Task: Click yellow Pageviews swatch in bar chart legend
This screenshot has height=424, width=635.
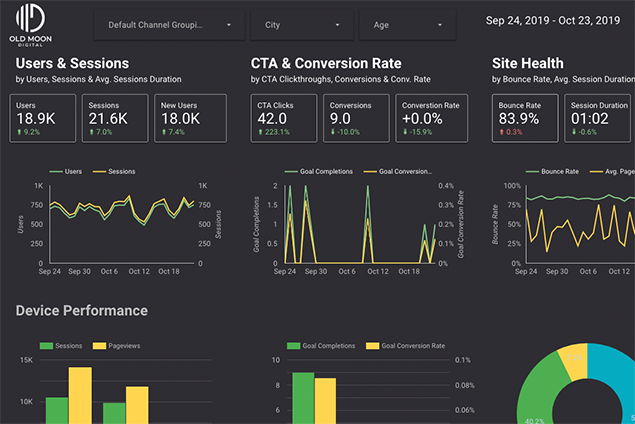Action: point(99,346)
